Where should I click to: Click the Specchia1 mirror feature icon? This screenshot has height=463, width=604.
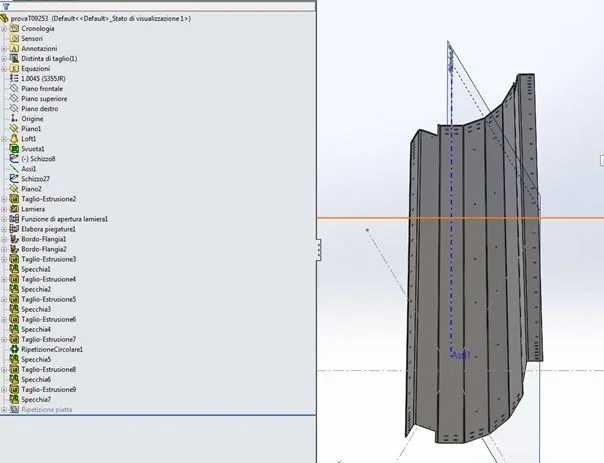14,269
